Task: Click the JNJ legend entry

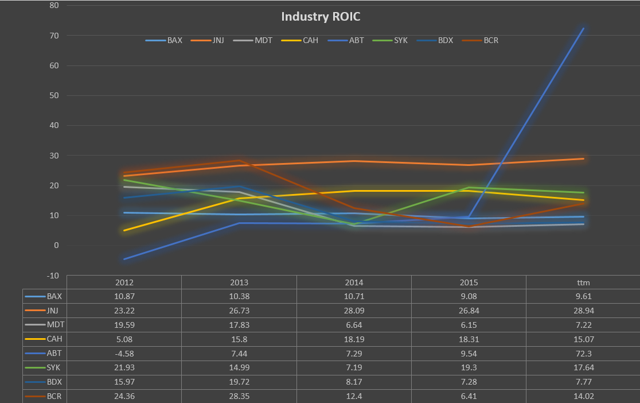Action: 207,40
